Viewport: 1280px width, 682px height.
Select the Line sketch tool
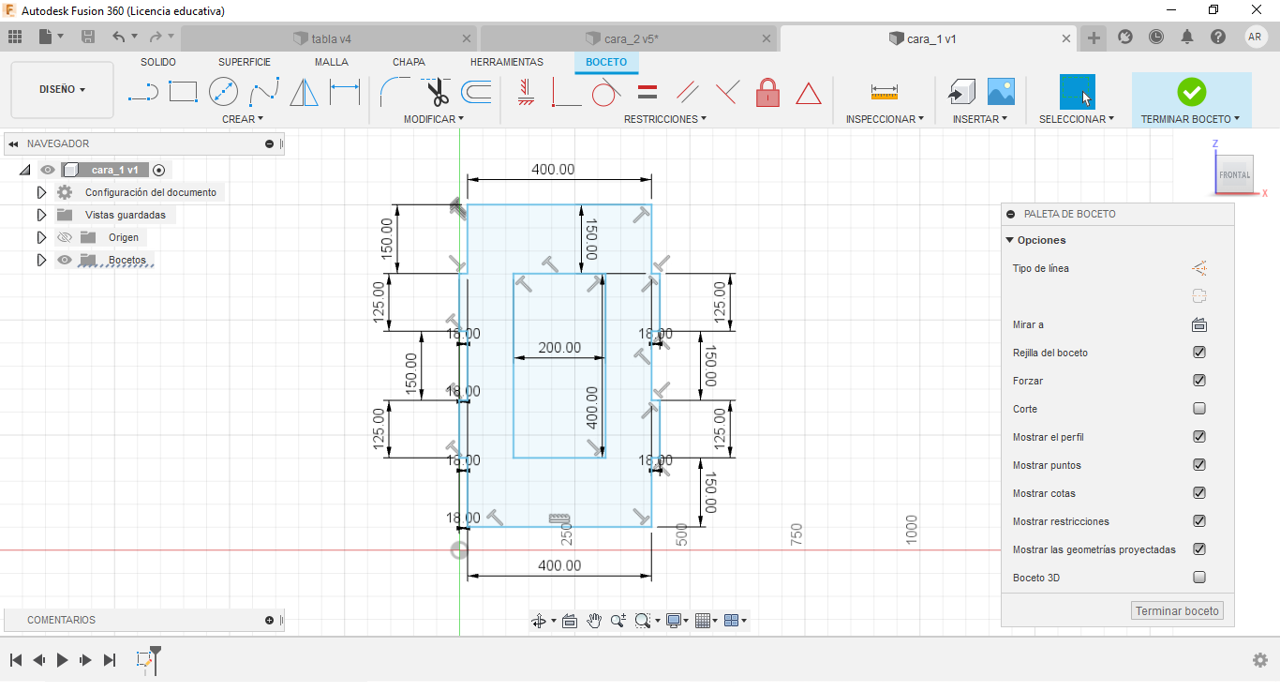tap(143, 93)
